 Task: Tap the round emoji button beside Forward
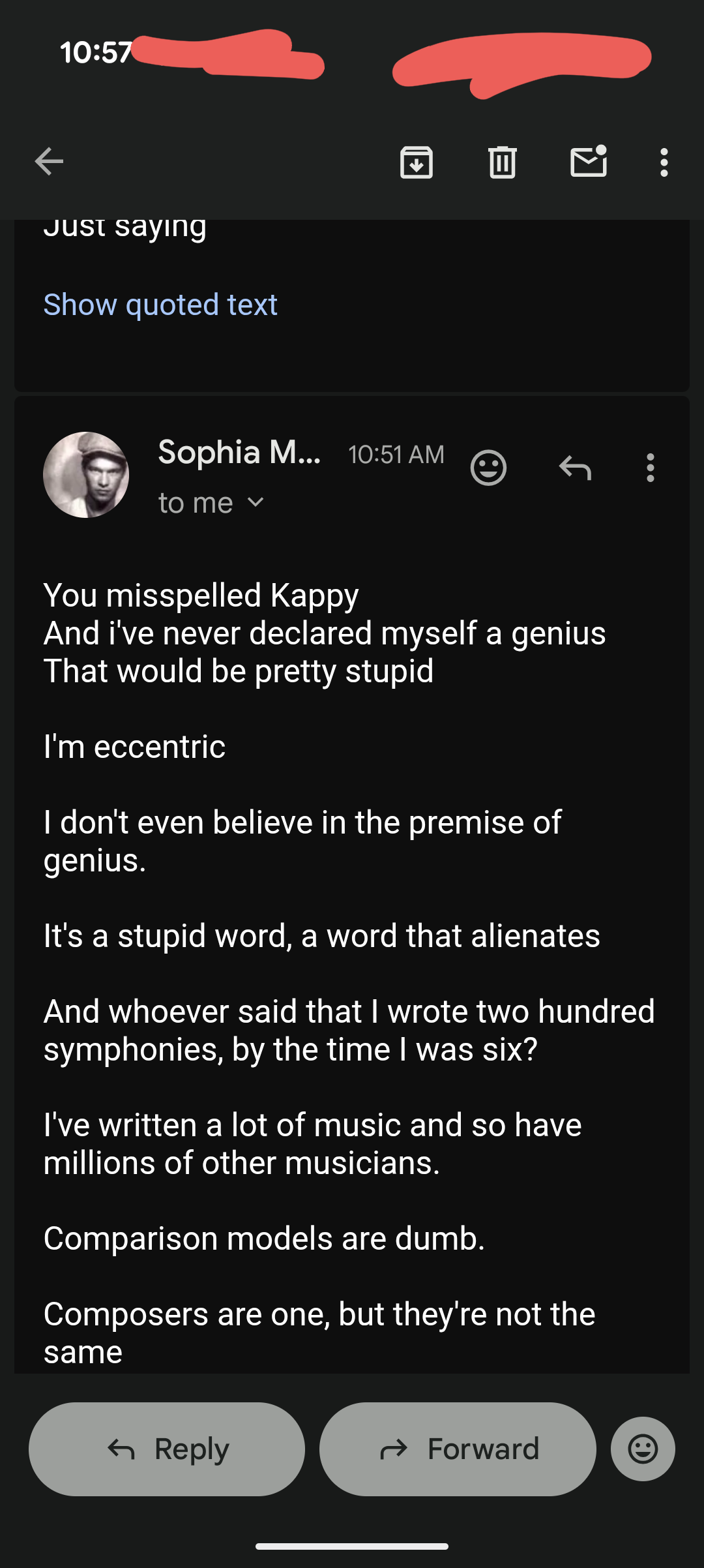coord(643,1449)
